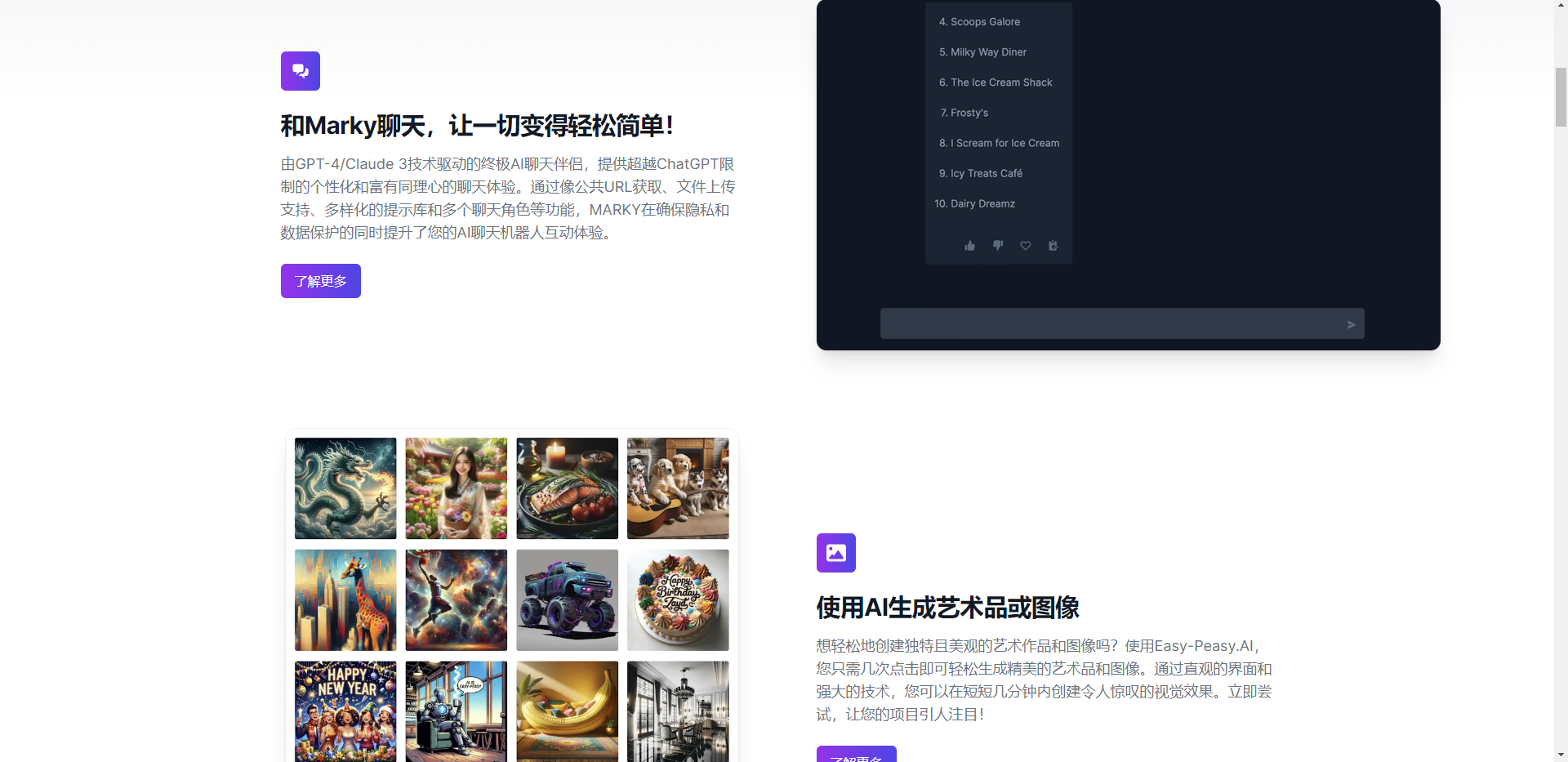The height and width of the screenshot is (762, 1568).
Task: Select 'Milky Way Diner' from the generated list
Action: coord(982,51)
